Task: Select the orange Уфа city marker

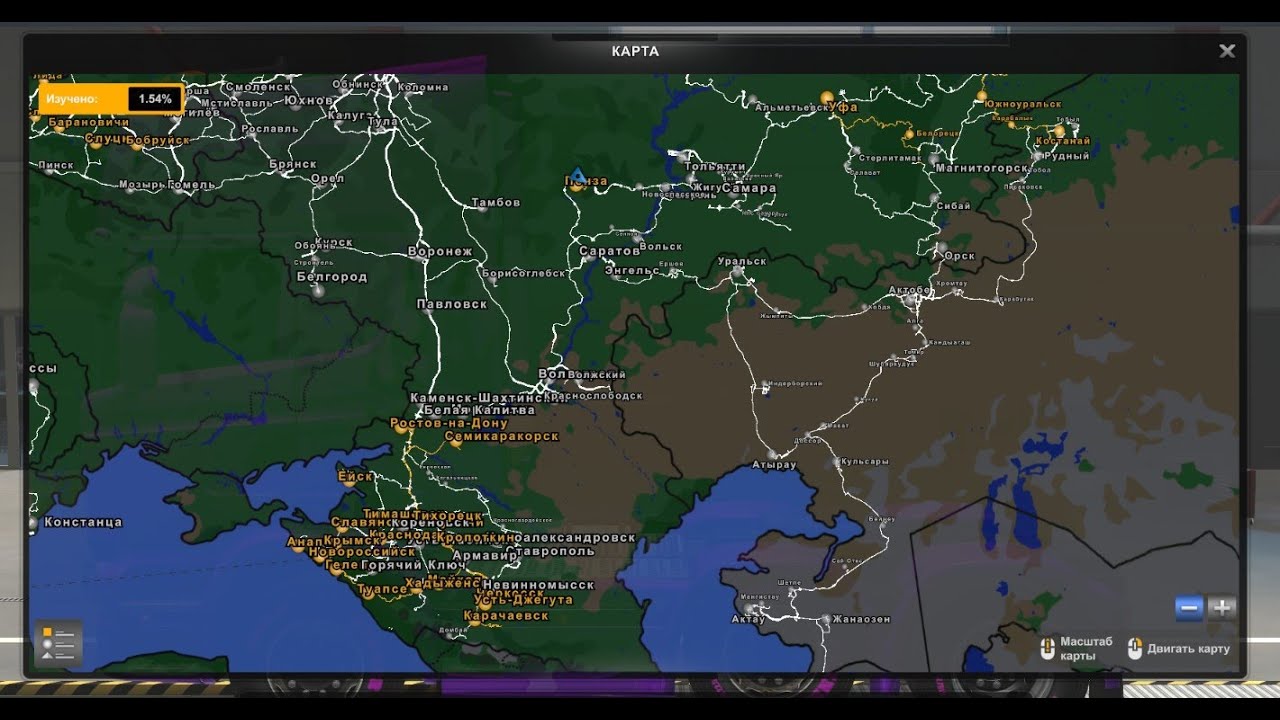Action: click(x=827, y=98)
